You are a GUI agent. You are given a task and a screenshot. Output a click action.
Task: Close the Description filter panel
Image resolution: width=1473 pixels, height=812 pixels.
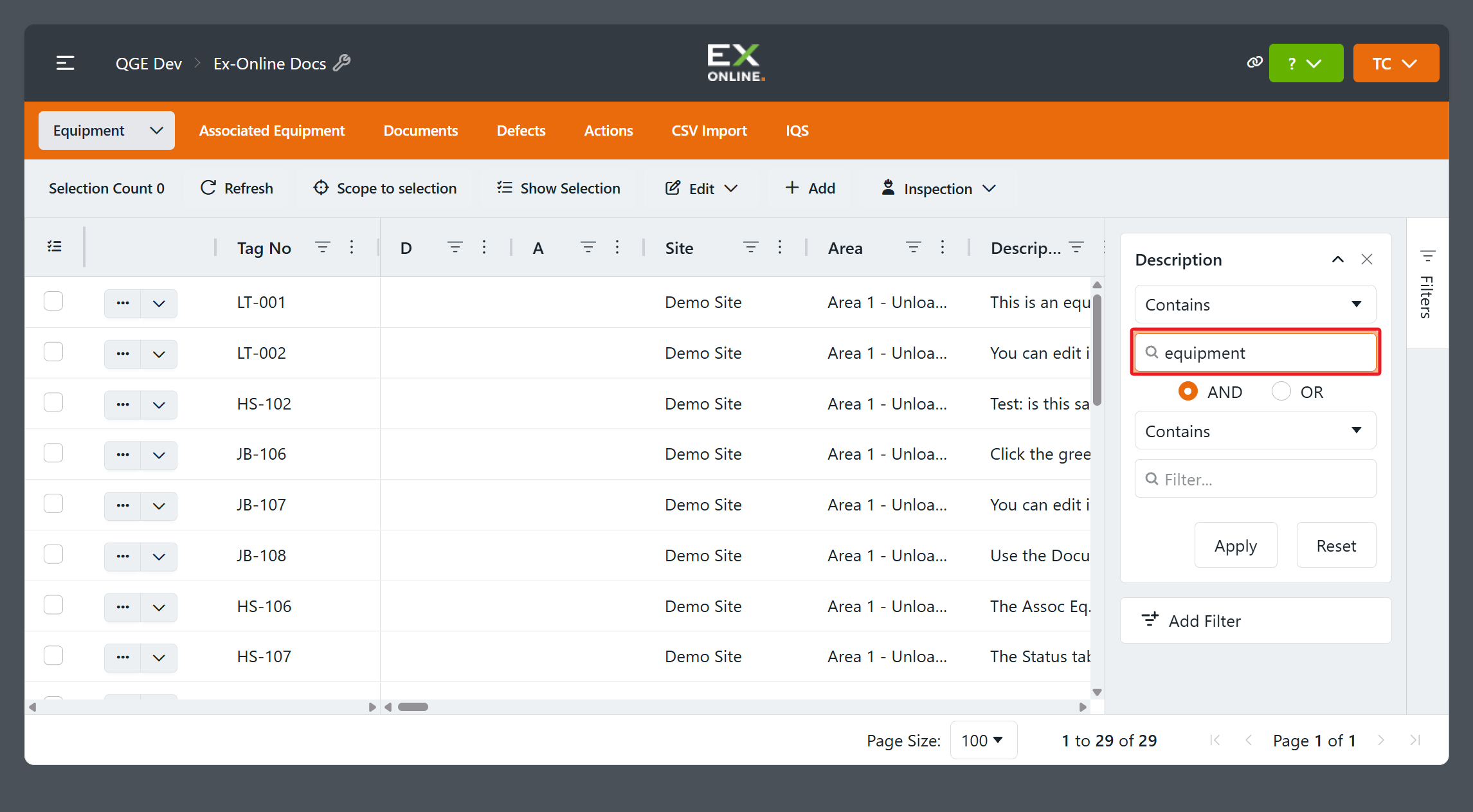pyautogui.click(x=1367, y=259)
